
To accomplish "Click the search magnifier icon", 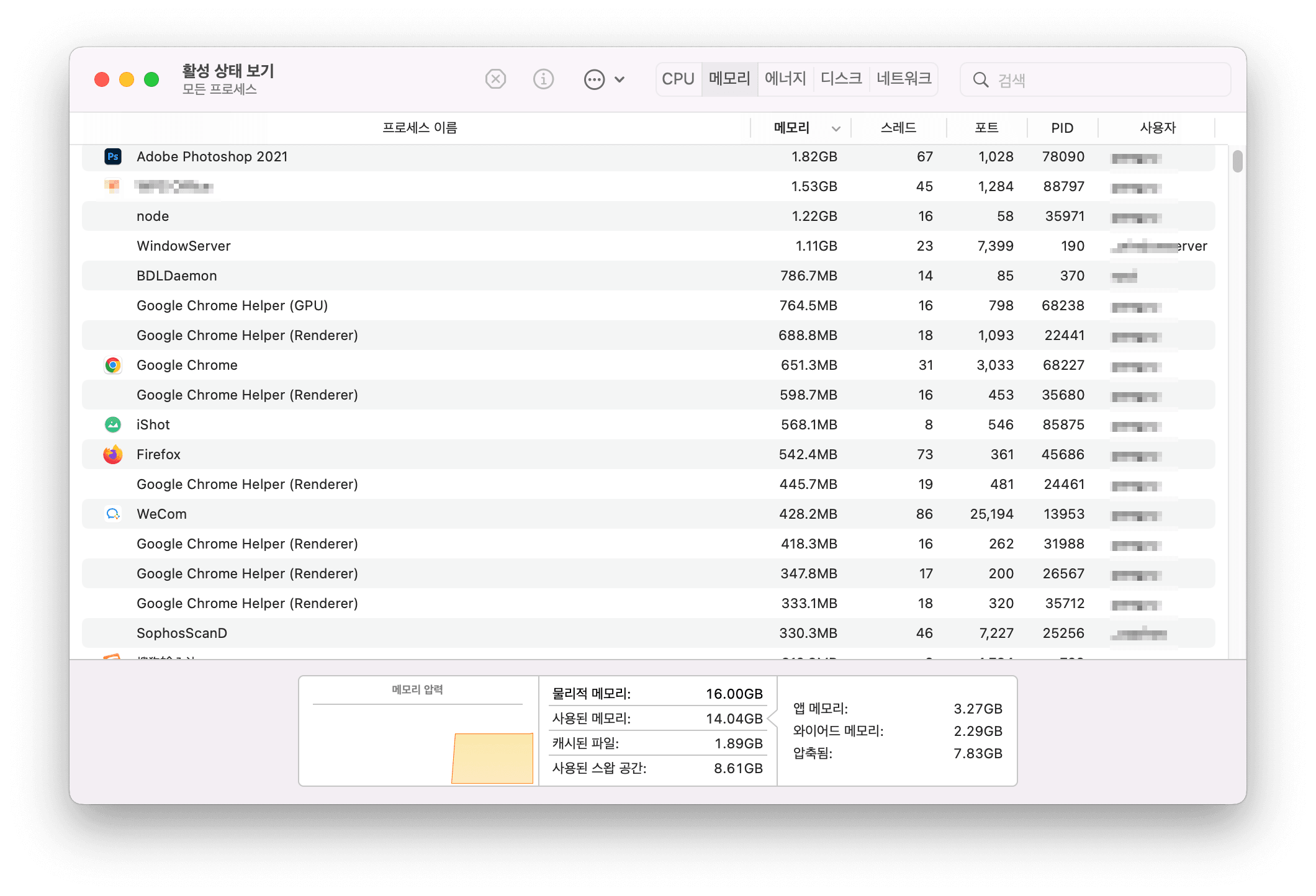I will tap(980, 79).
